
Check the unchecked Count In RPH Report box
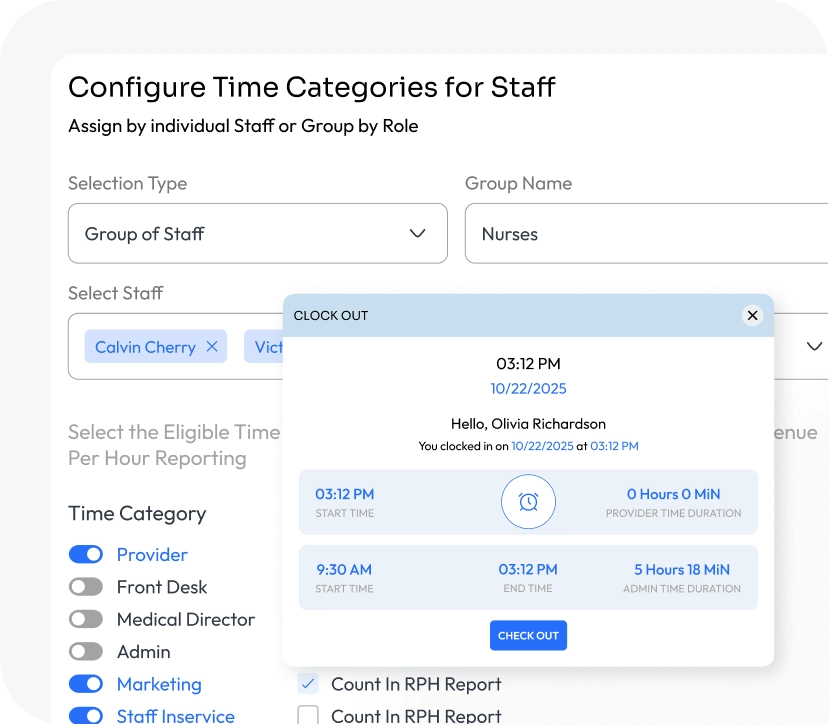tap(309, 715)
